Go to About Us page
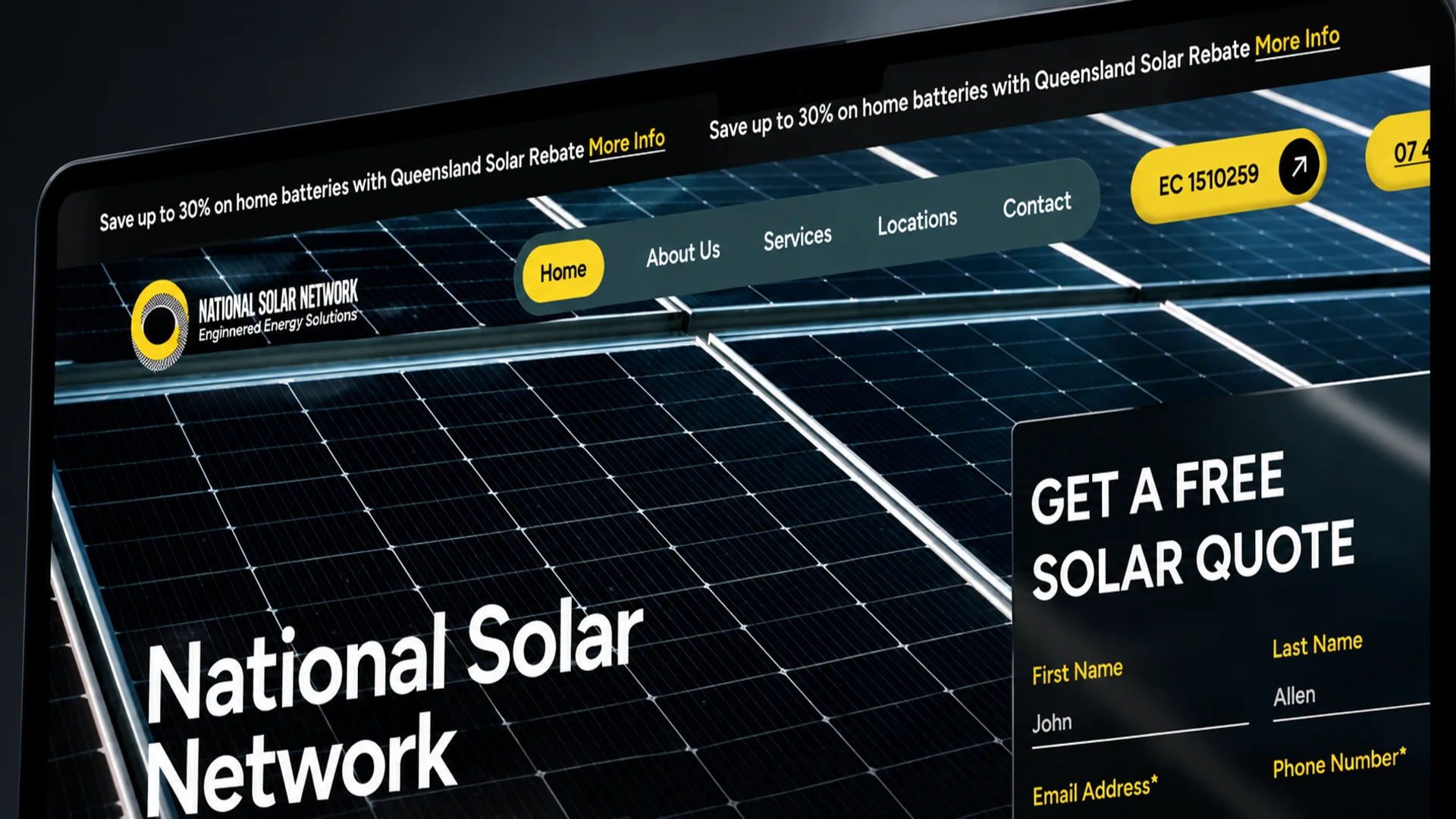The height and width of the screenshot is (819, 1456). click(x=683, y=253)
